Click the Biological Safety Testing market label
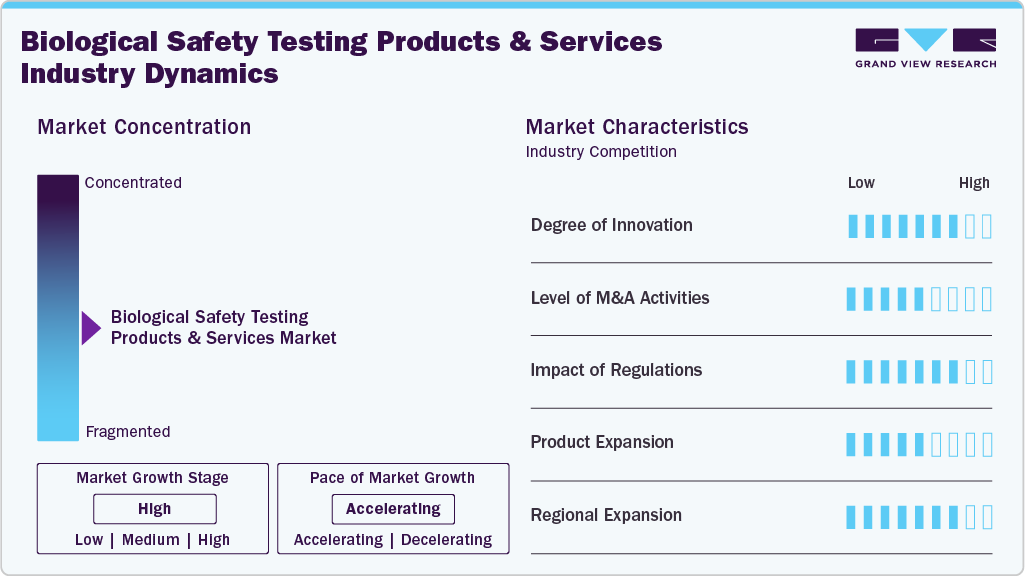Screen dimensions: 1025x576 coord(223,328)
